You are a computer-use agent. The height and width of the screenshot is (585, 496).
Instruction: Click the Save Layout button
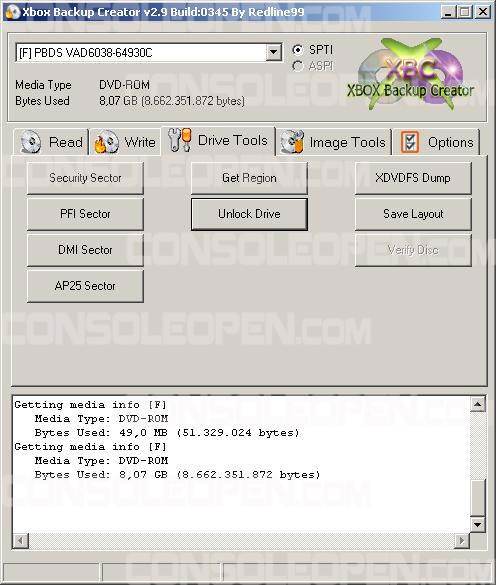pyautogui.click(x=413, y=214)
